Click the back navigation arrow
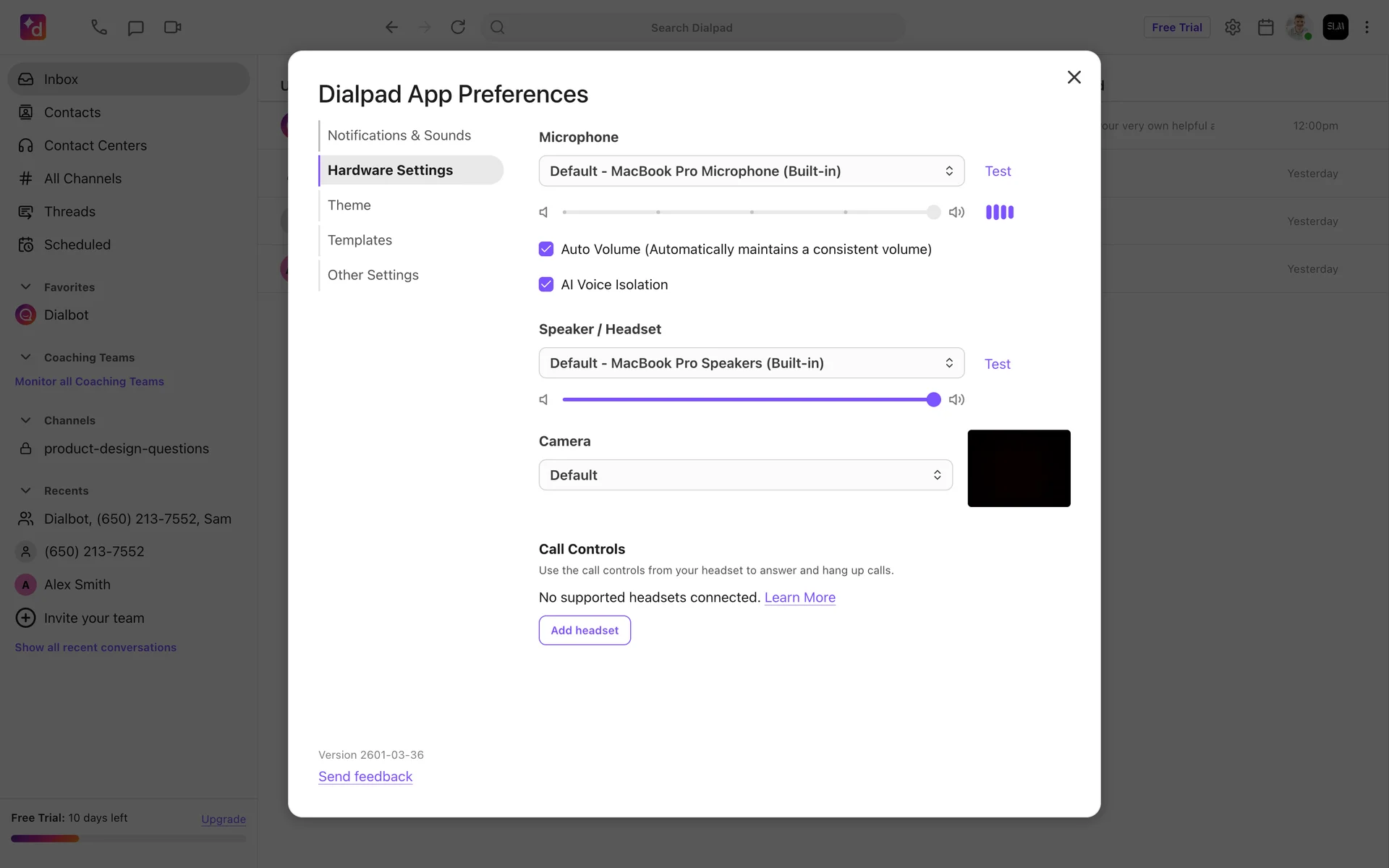1389x868 pixels. [x=391, y=27]
